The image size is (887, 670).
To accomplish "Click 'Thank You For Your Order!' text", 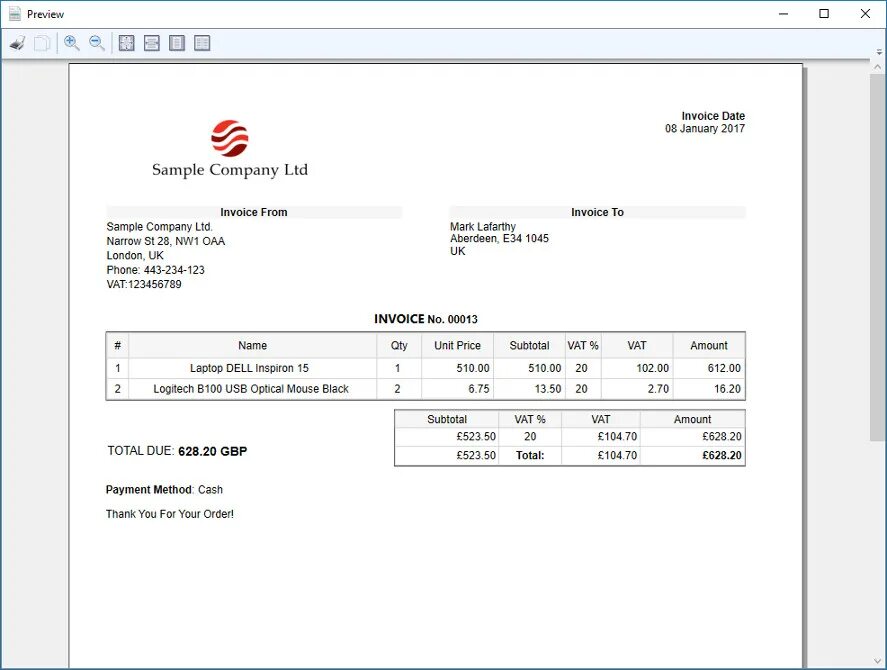I will 170,514.
